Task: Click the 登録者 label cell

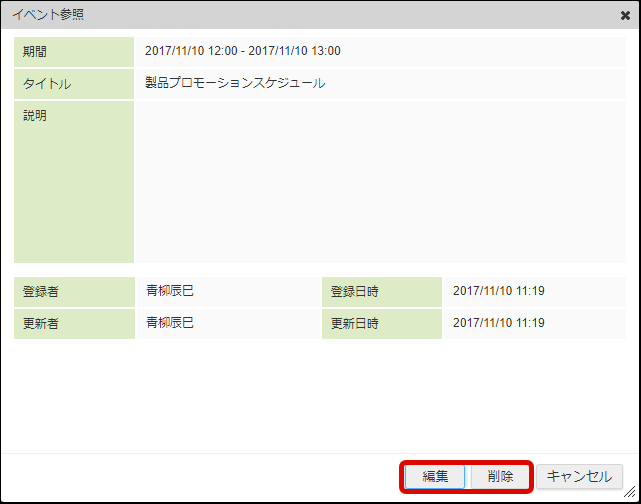Action: pyautogui.click(x=74, y=292)
